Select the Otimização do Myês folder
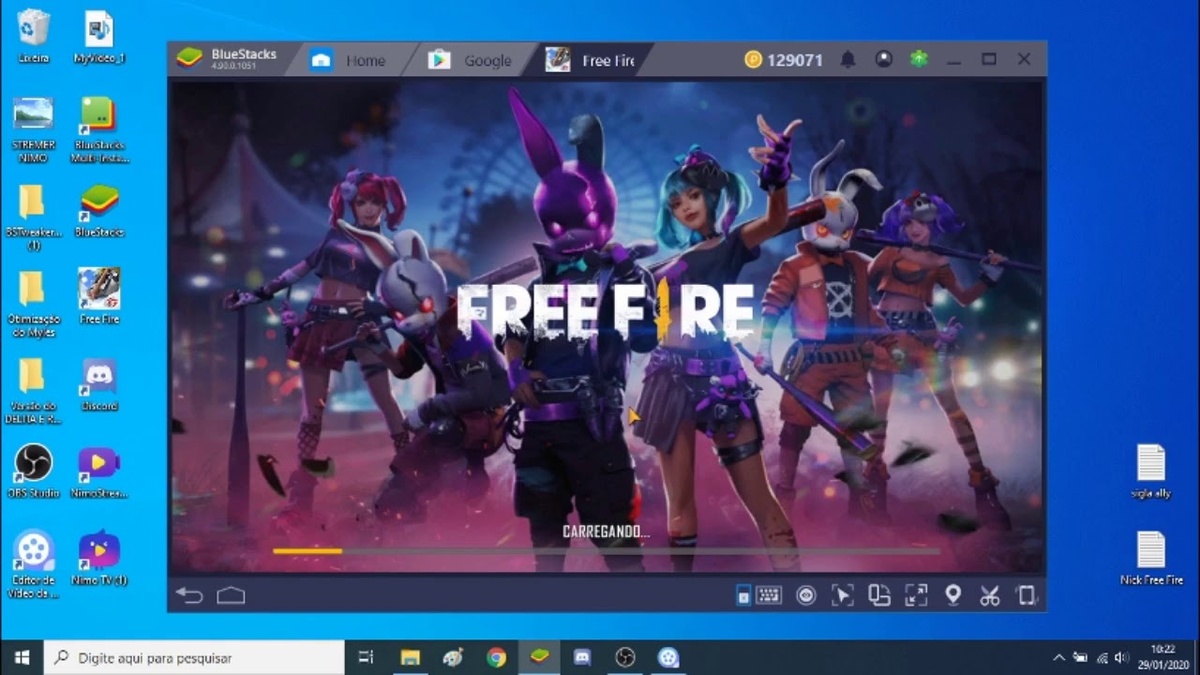Image resolution: width=1200 pixels, height=675 pixels. [33, 304]
